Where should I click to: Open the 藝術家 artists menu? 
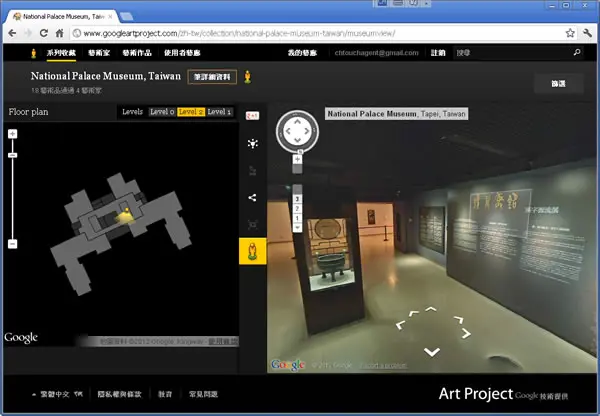pyautogui.click(x=99, y=53)
